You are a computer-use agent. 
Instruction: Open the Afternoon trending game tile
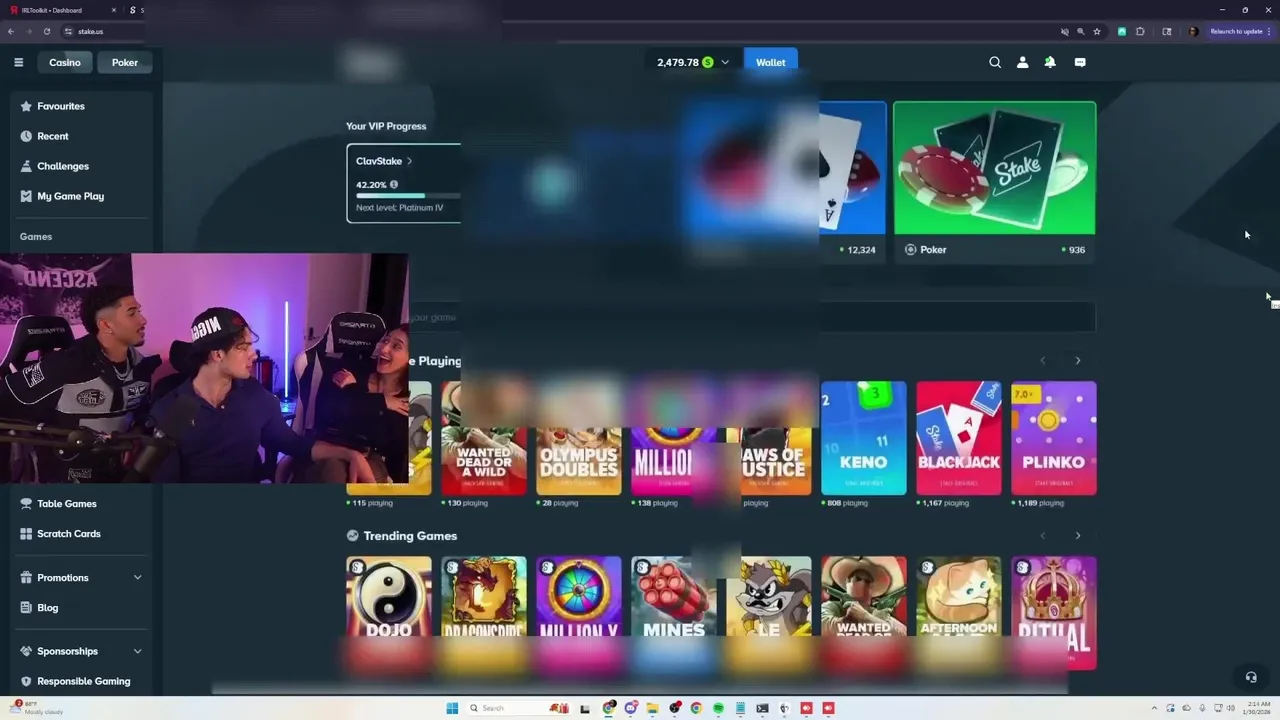(958, 612)
